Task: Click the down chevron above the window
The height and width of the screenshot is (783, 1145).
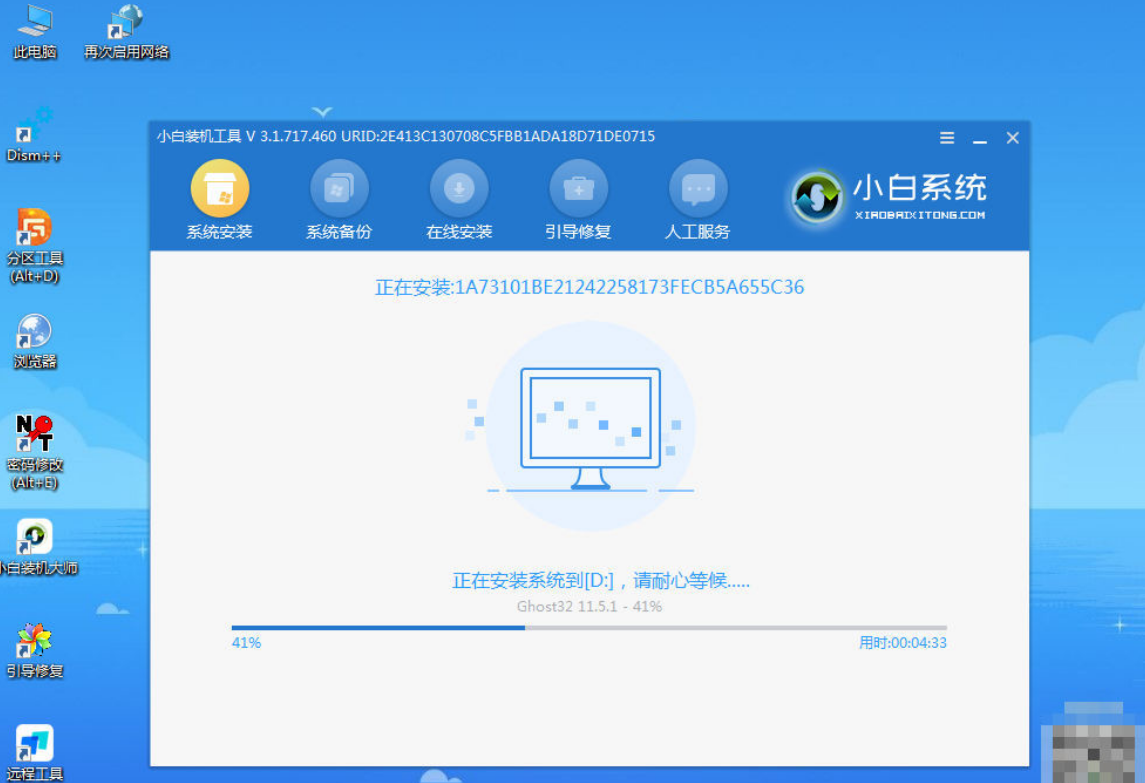Action: pyautogui.click(x=322, y=112)
